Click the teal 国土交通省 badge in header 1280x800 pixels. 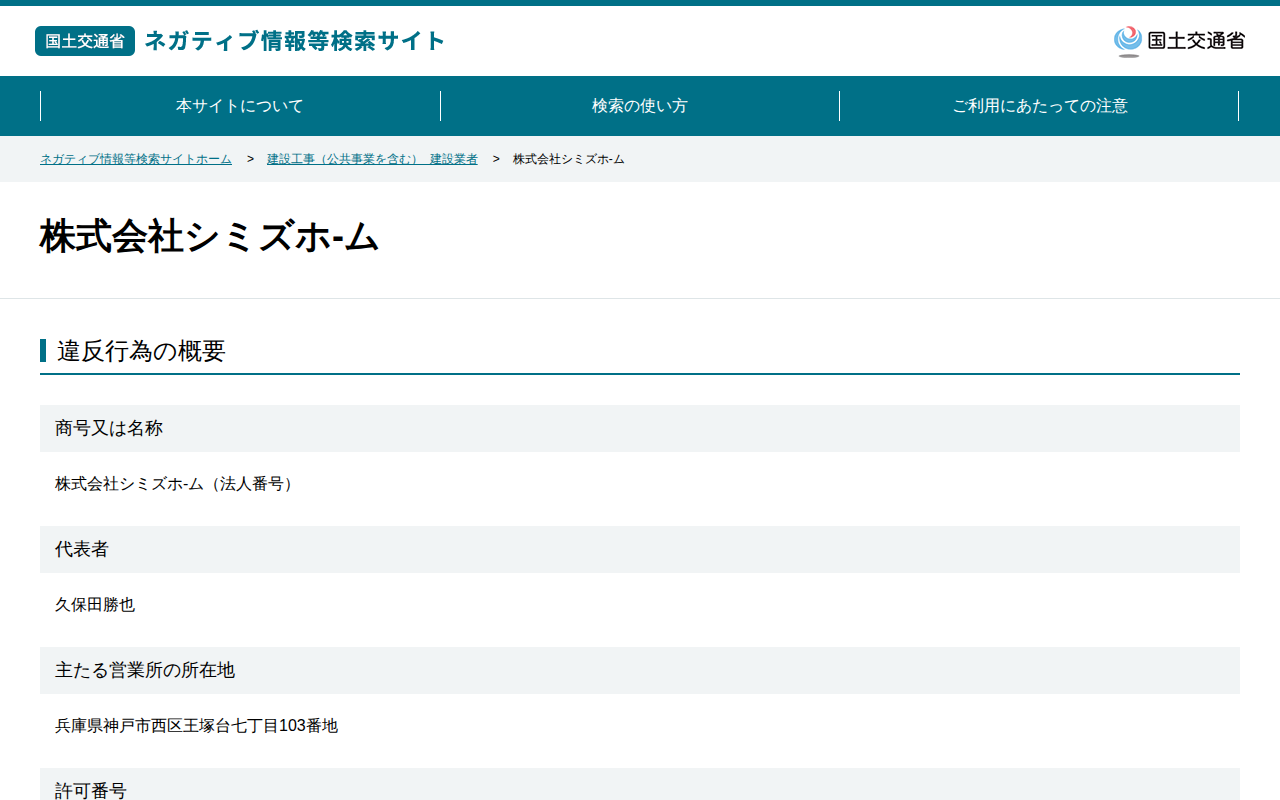(x=85, y=41)
